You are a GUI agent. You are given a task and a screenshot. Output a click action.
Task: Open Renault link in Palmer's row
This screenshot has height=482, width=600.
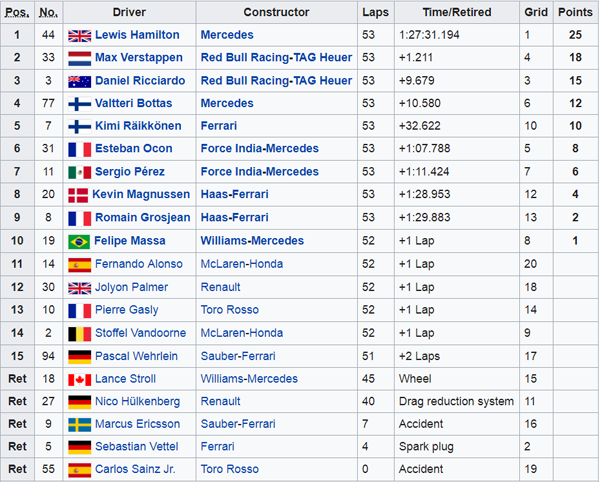pyautogui.click(x=220, y=287)
